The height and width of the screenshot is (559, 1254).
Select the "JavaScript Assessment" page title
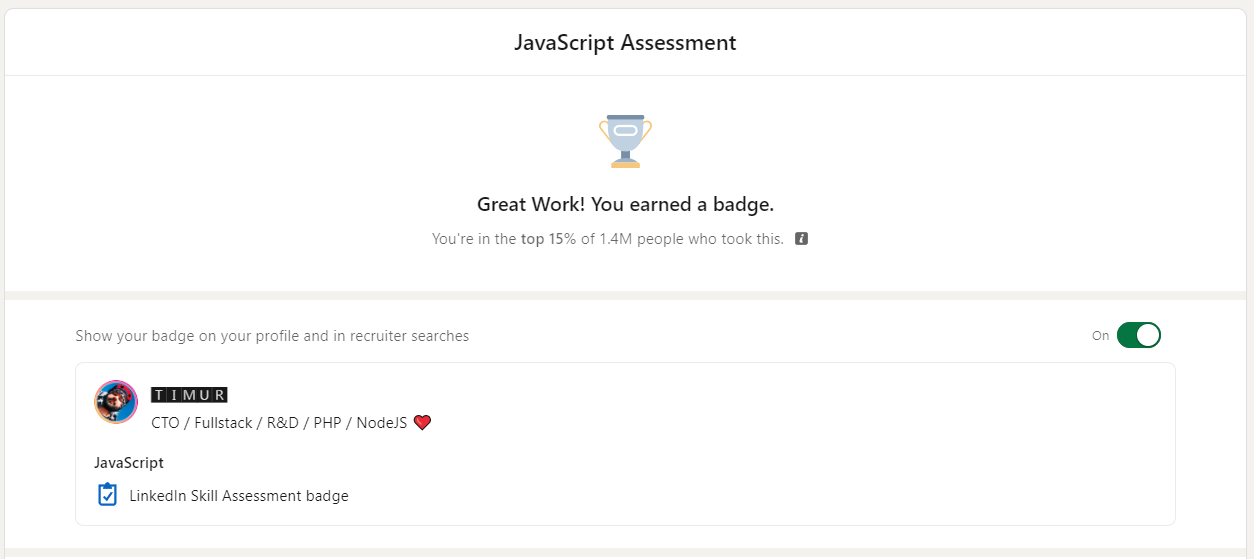click(x=625, y=43)
